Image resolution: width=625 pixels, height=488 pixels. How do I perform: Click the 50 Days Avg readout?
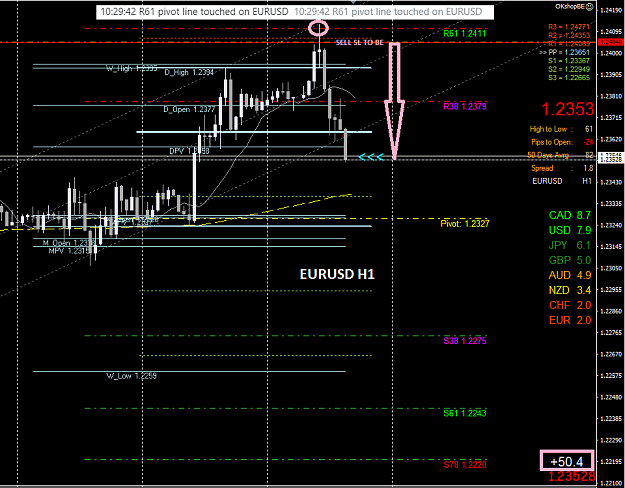[560, 155]
